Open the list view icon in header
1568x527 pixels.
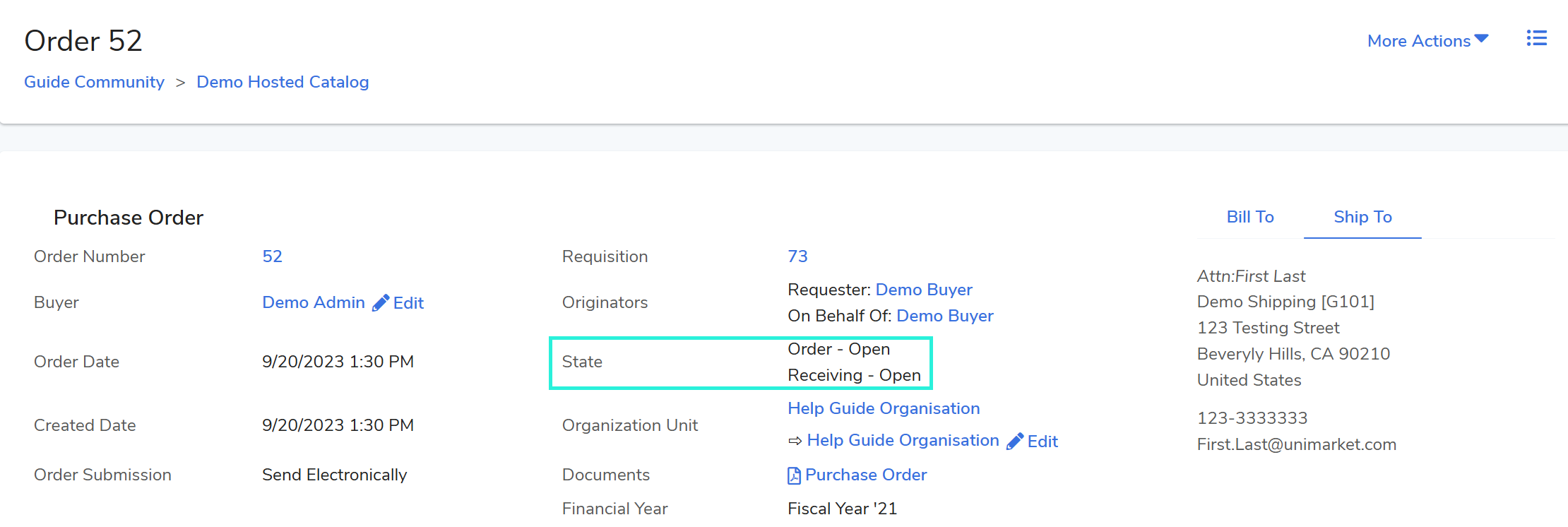[1536, 38]
